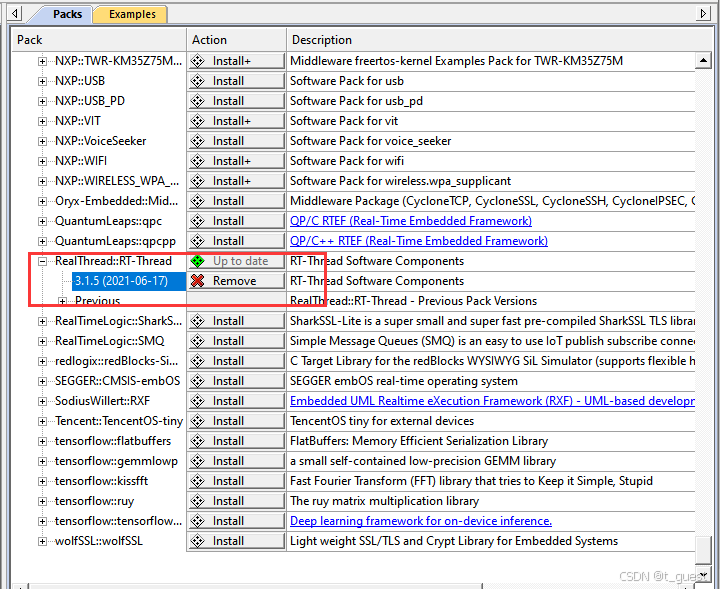This screenshot has width=720, height=589.
Task: Install the Tencent::TencentOS-tiny pack
Action: click(x=236, y=421)
